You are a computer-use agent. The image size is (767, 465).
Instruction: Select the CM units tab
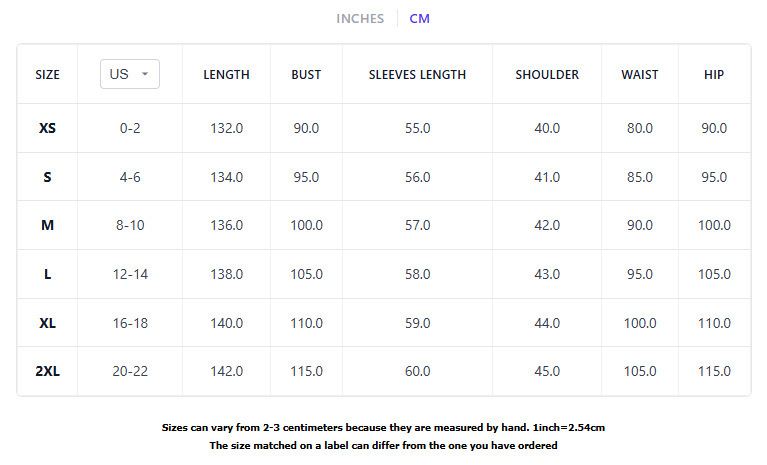419,19
